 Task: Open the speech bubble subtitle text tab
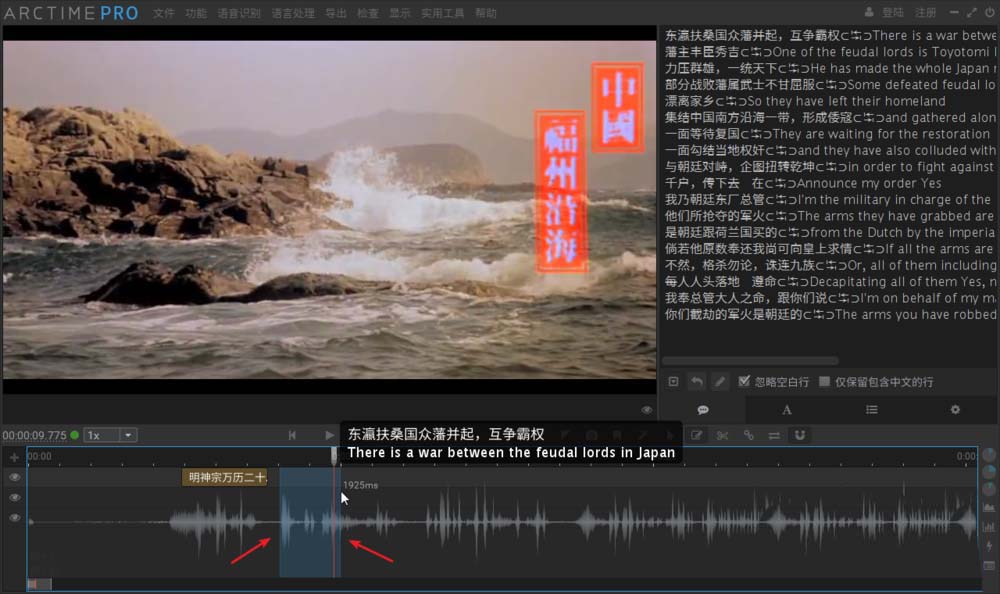(703, 409)
